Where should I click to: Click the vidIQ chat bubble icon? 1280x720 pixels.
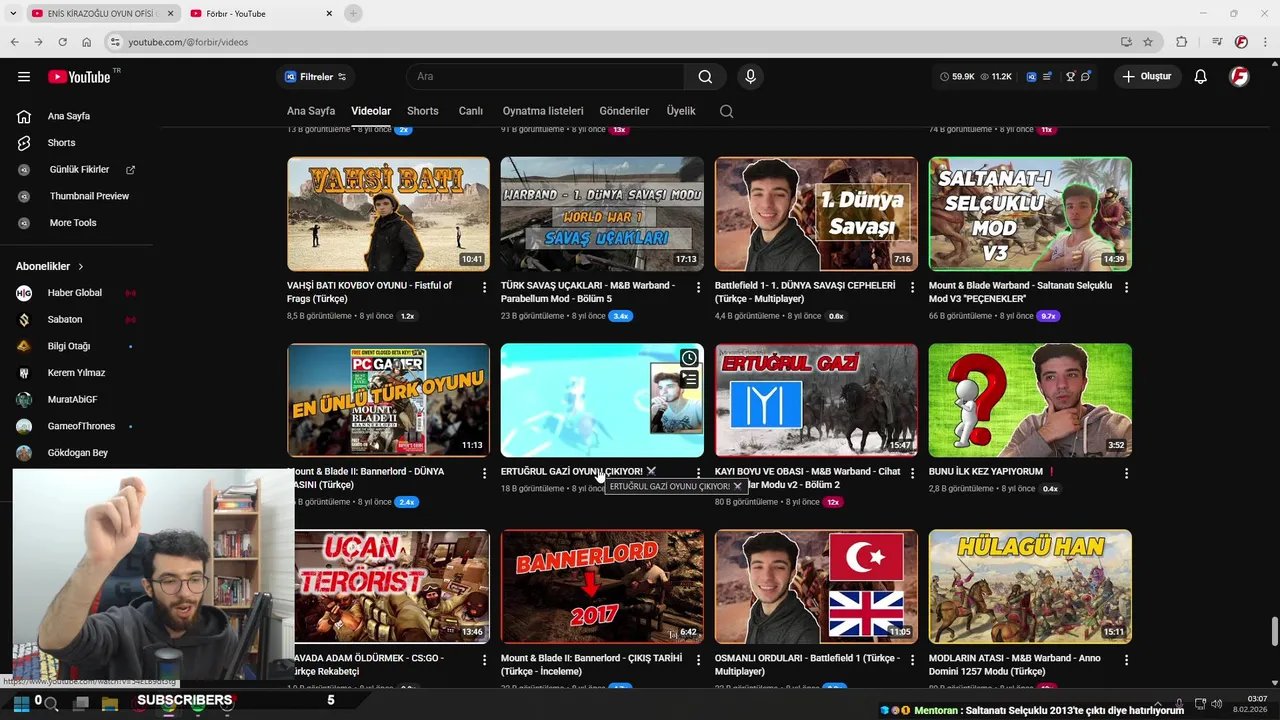1086,77
